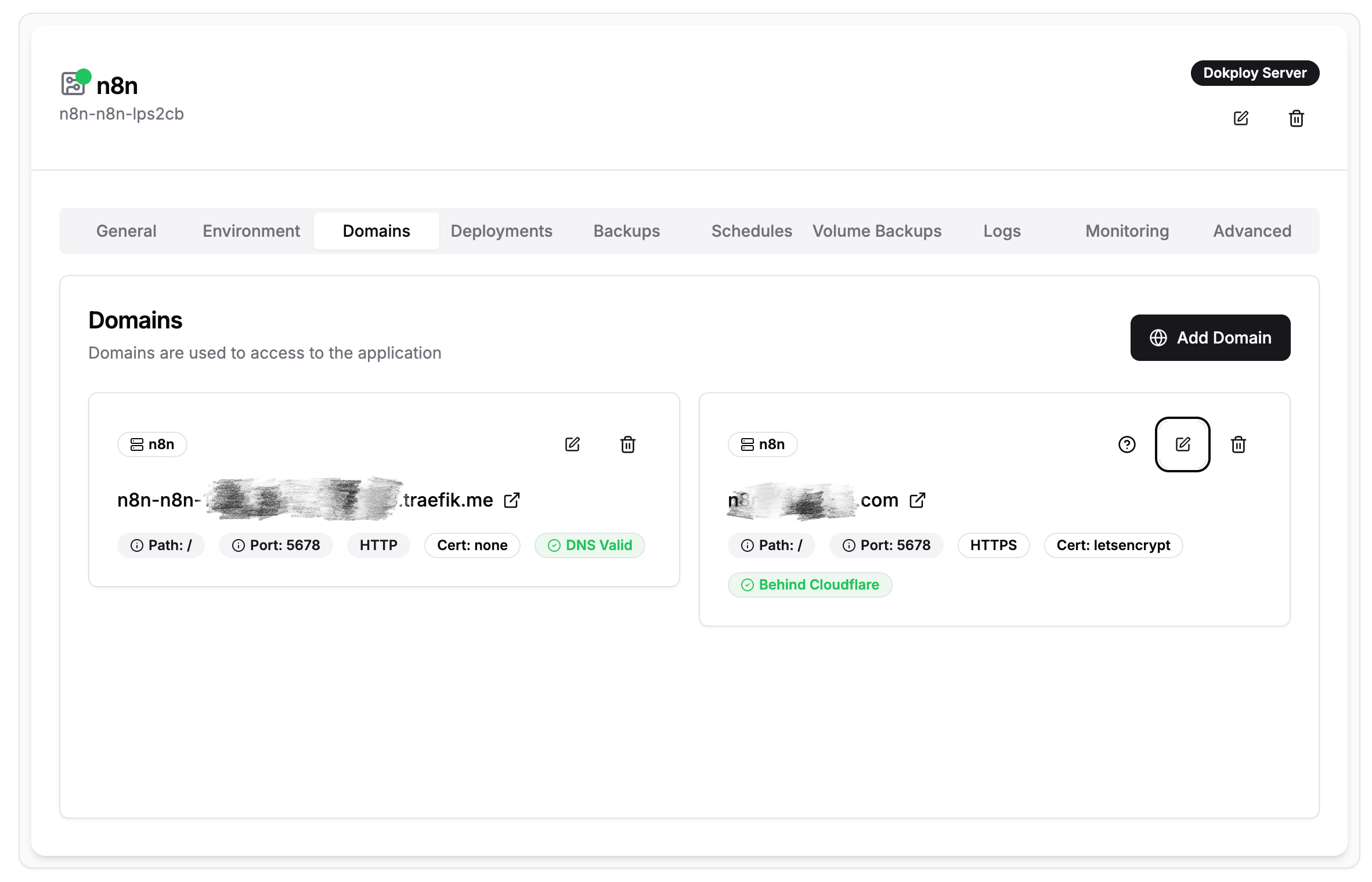1372x882 pixels.
Task: Click the Behind Cloudflare badge
Action: [x=810, y=585]
